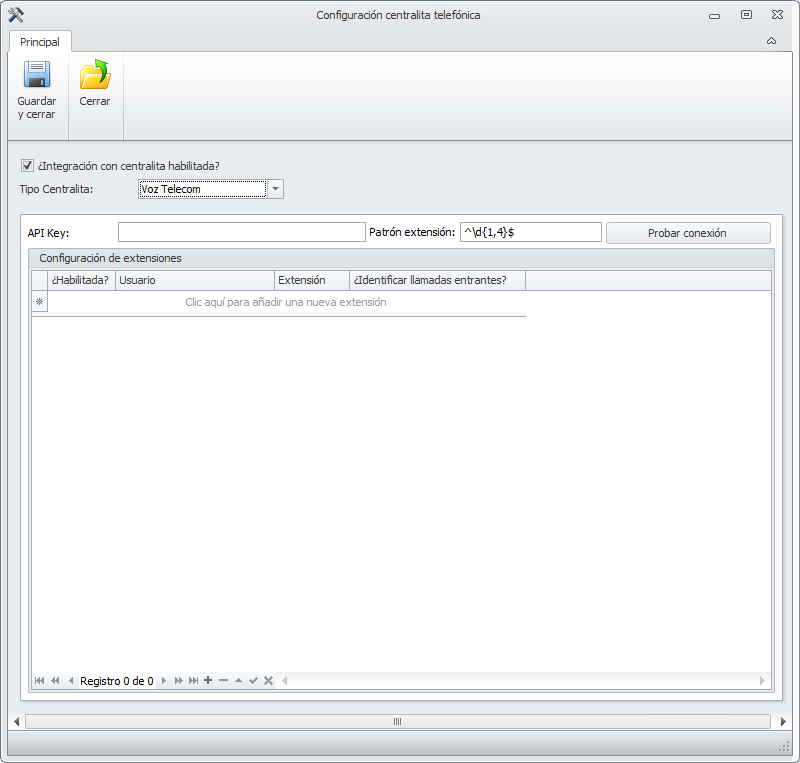Viewport: 800px width, 763px height.
Task: Jump to next page of records
Action: pos(179,680)
